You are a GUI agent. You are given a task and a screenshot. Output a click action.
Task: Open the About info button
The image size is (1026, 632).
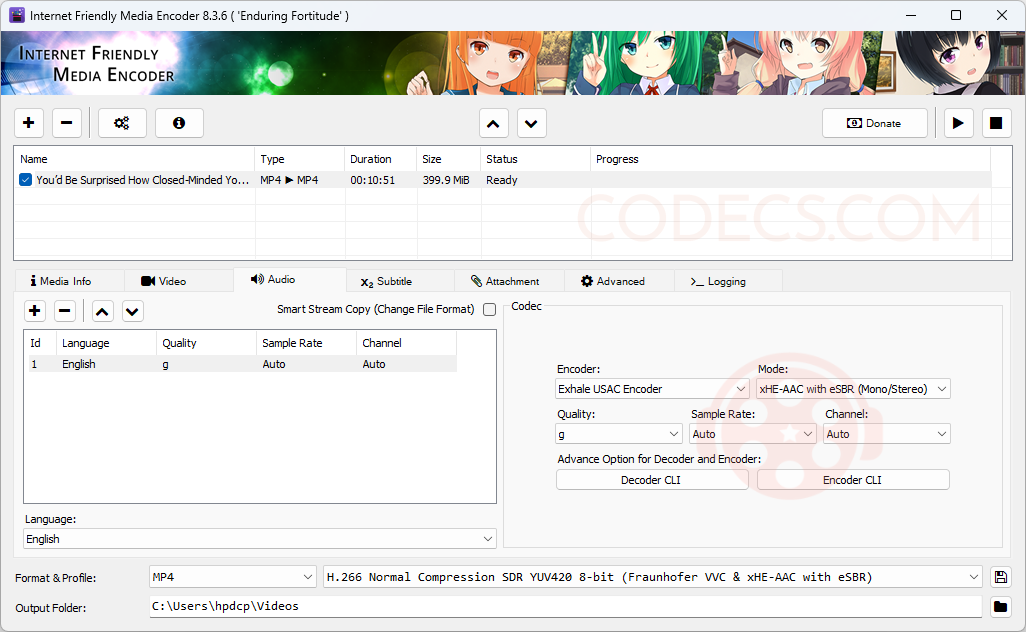(x=179, y=123)
